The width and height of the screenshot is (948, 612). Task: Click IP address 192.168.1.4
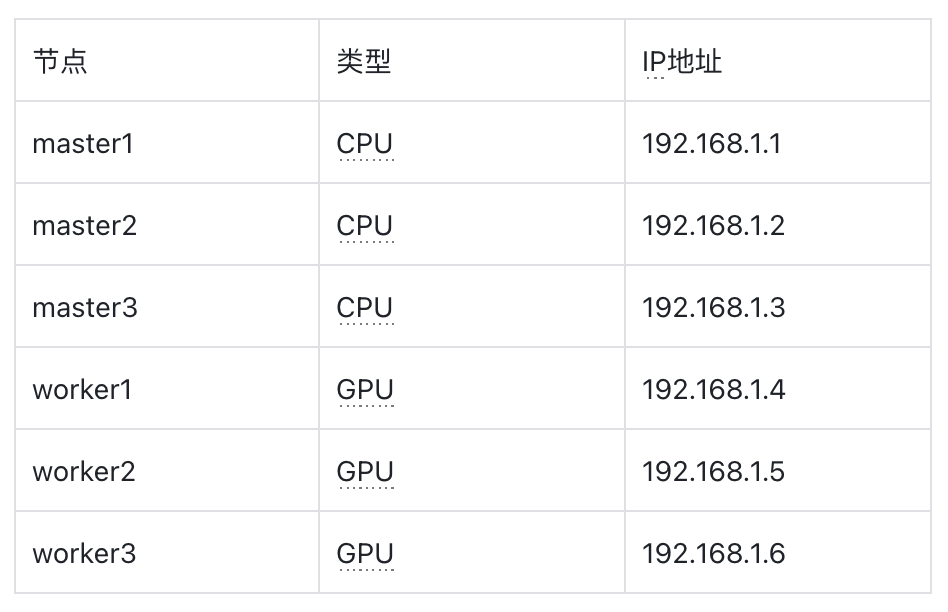pyautogui.click(x=713, y=390)
